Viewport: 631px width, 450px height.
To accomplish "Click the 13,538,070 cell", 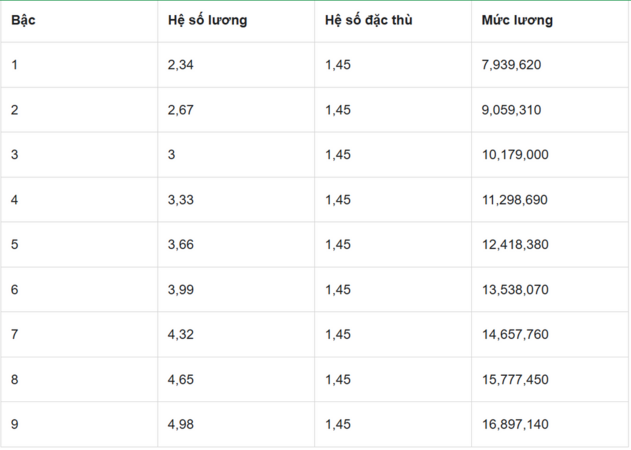I will click(x=515, y=289).
